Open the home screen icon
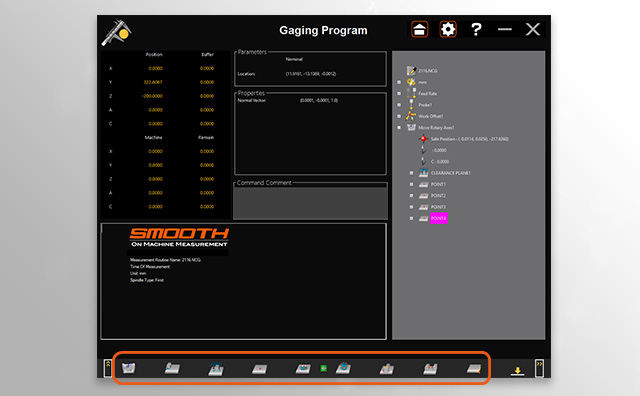The width and height of the screenshot is (640, 396). coord(419,29)
